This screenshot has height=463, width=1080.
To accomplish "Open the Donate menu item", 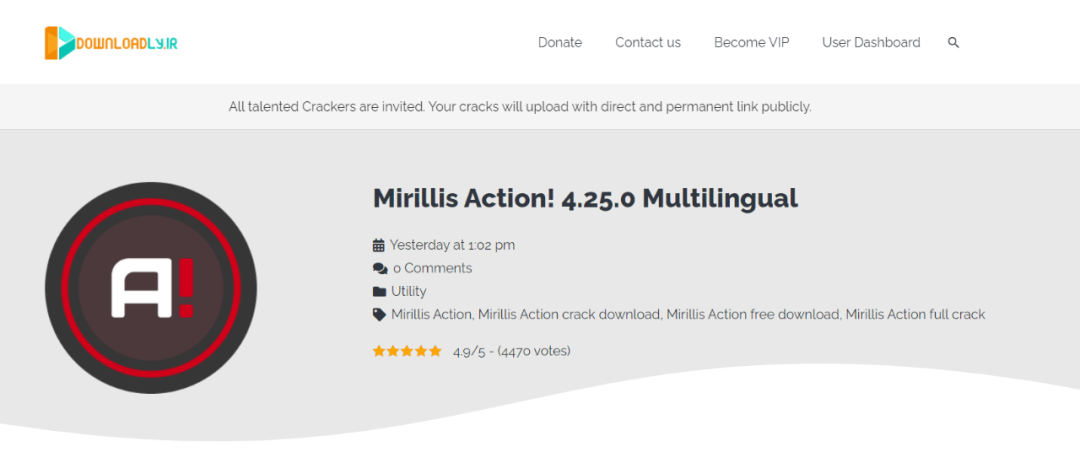I will point(560,43).
